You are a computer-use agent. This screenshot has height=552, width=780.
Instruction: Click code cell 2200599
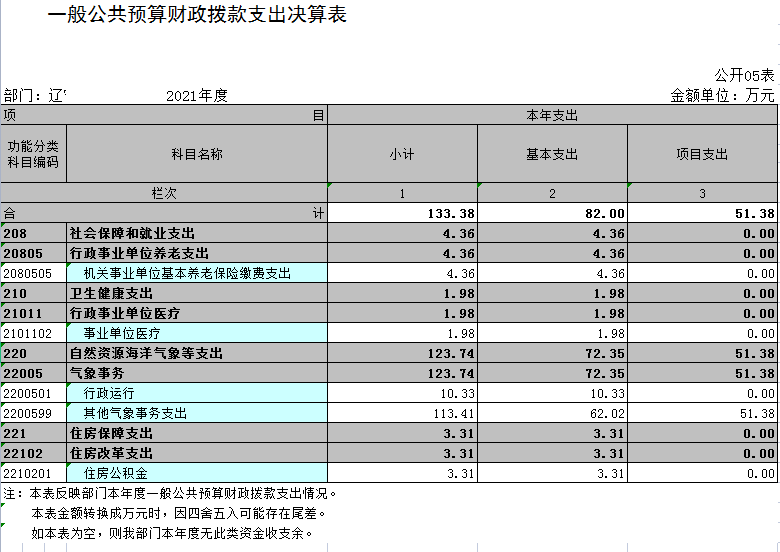pos(33,413)
